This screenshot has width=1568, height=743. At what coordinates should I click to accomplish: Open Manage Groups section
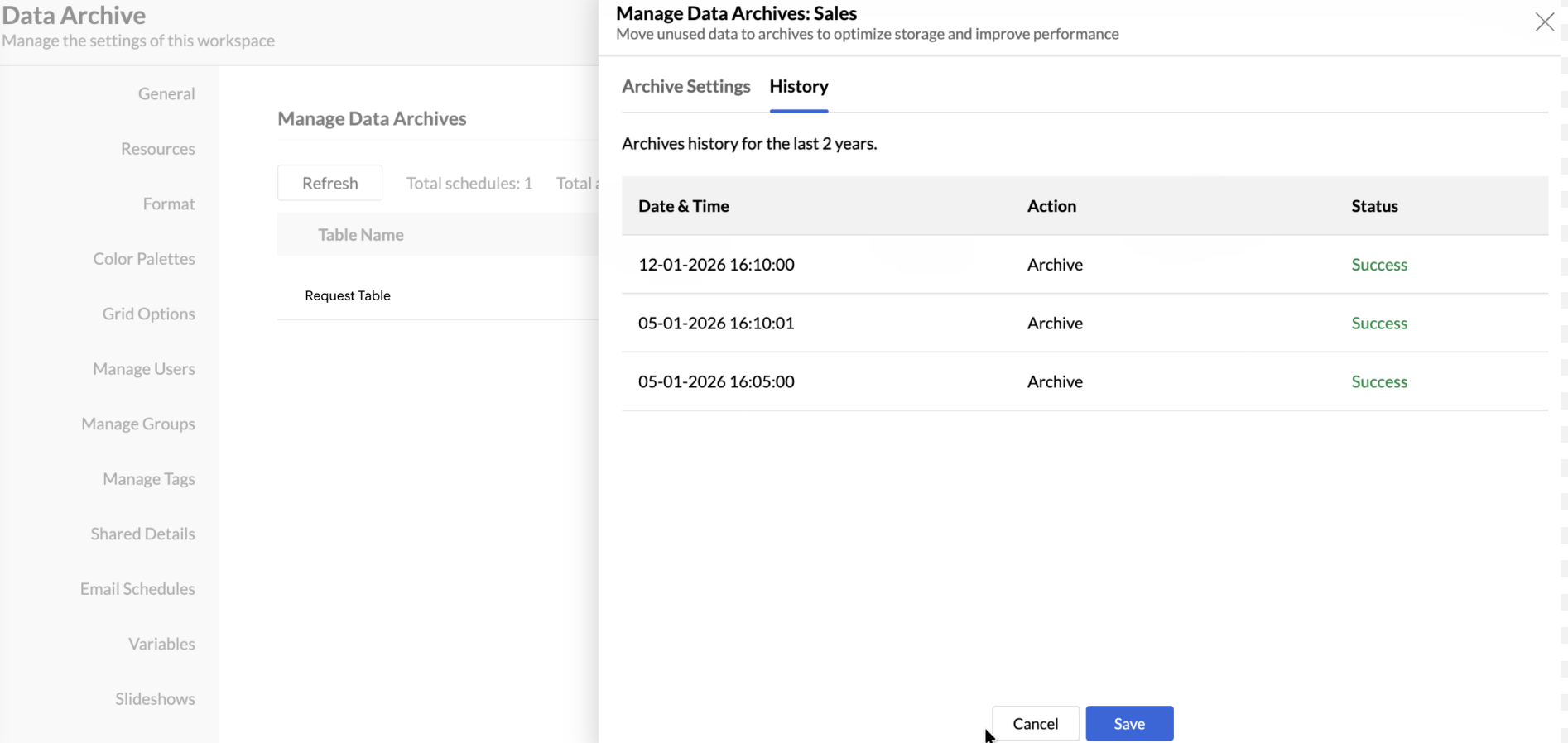[x=138, y=424]
